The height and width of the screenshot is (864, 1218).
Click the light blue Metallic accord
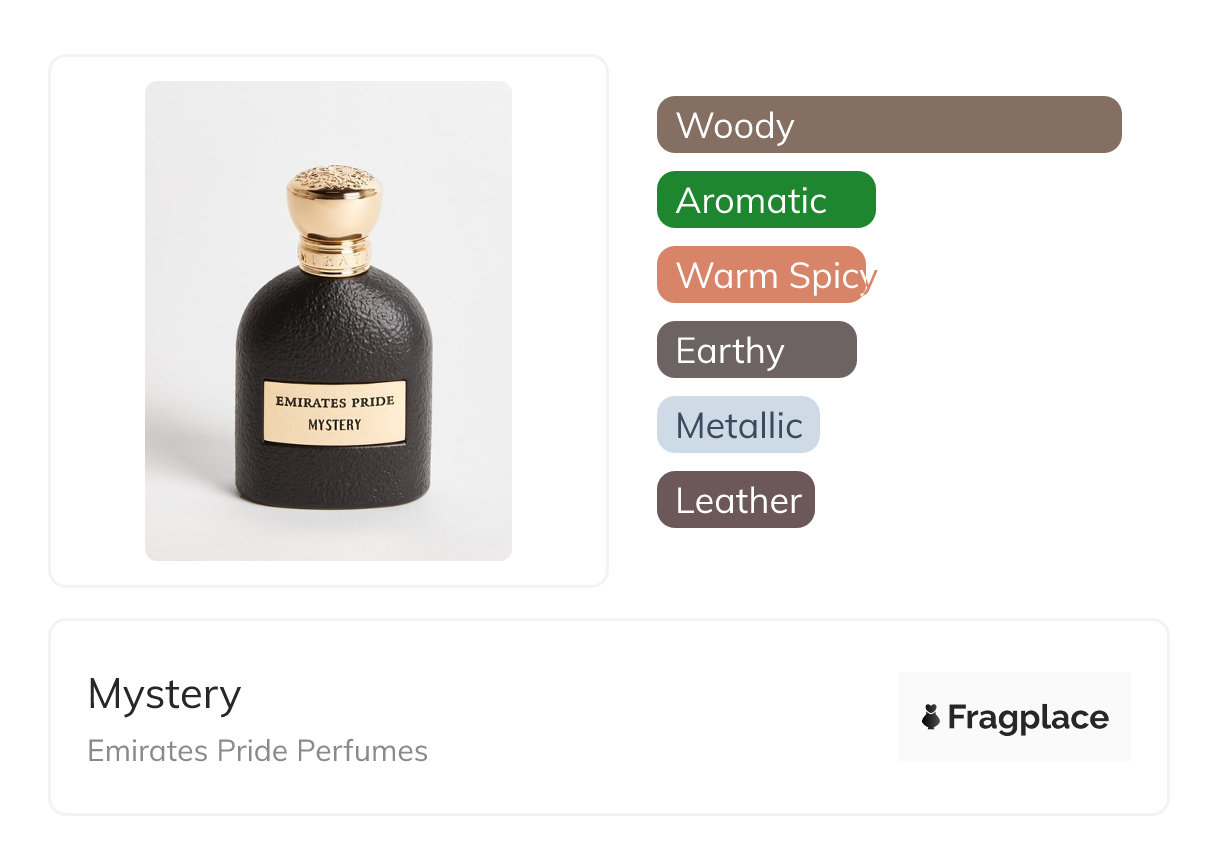click(x=738, y=425)
